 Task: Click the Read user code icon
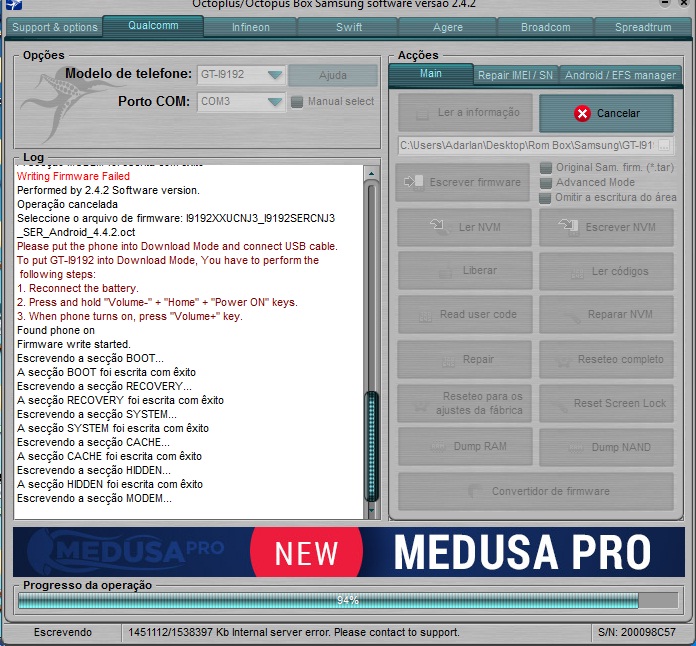[x=425, y=317]
